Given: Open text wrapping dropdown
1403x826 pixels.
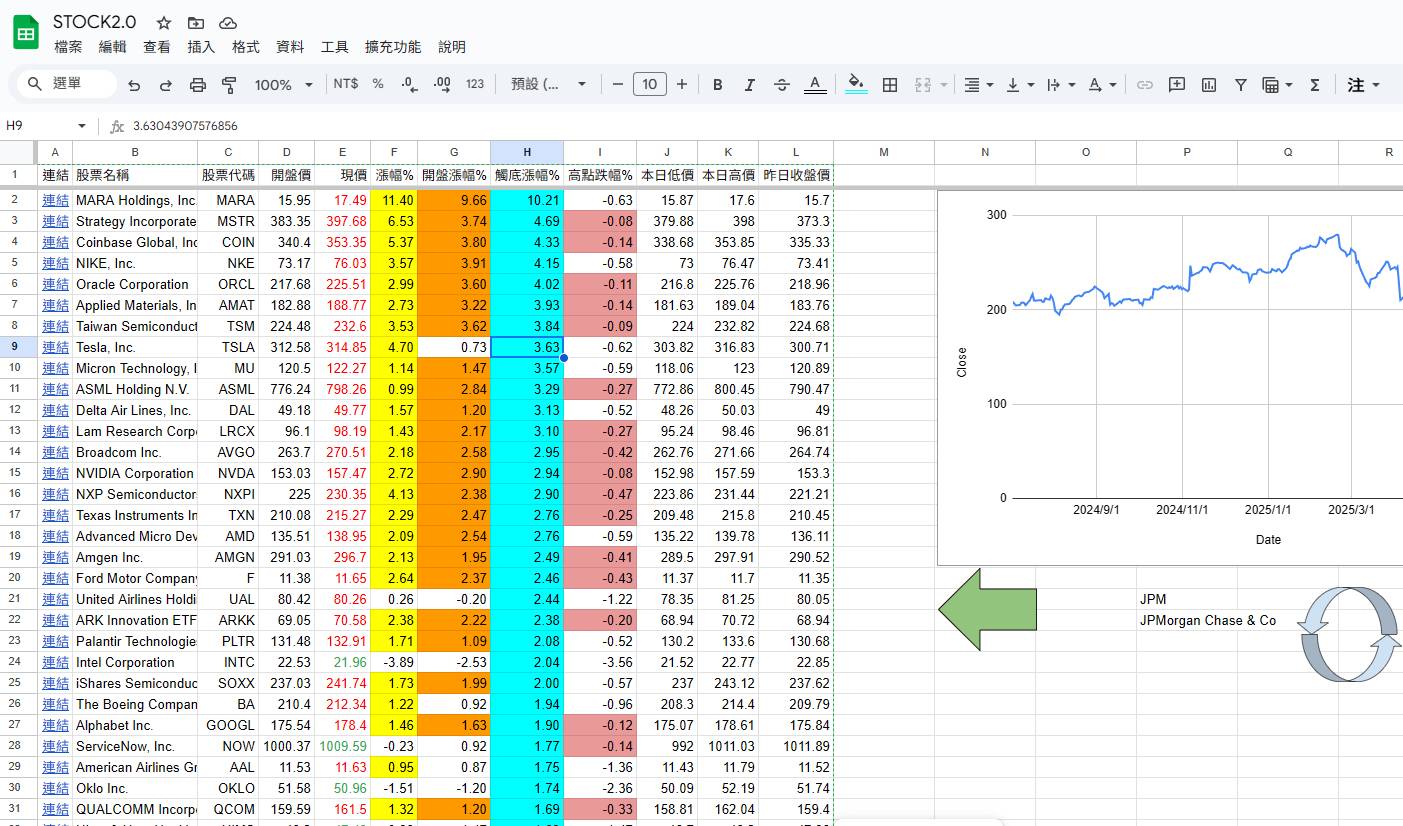Looking at the screenshot, I should pyautogui.click(x=1060, y=85).
